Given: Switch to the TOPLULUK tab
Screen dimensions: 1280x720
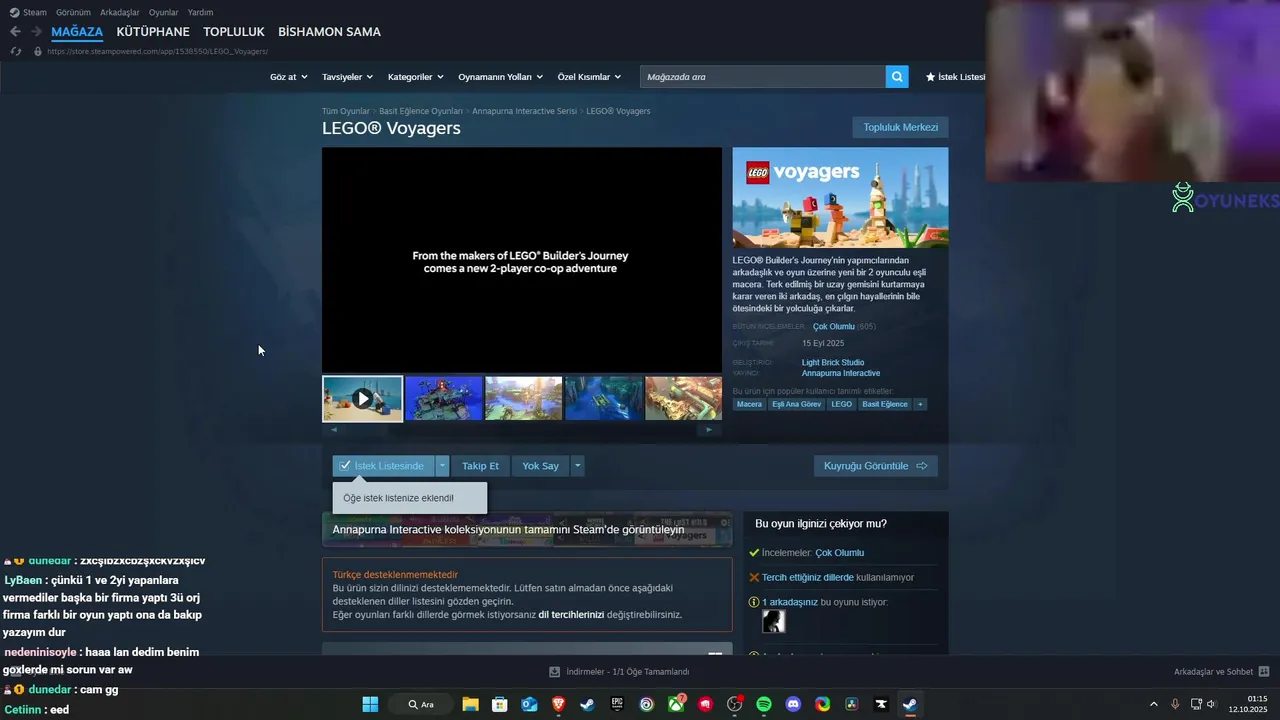Looking at the screenshot, I should 233,32.
